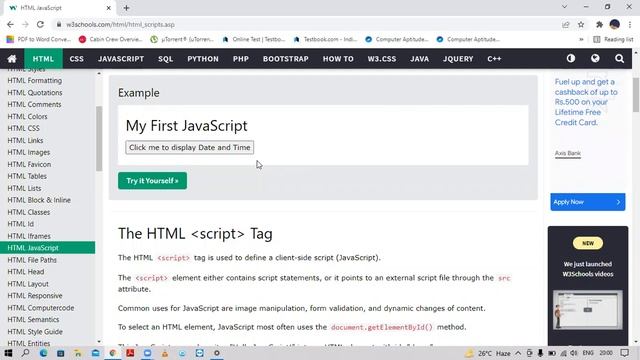Open the W3Schools home icon
This screenshot has width=640, height=360.
(12, 59)
